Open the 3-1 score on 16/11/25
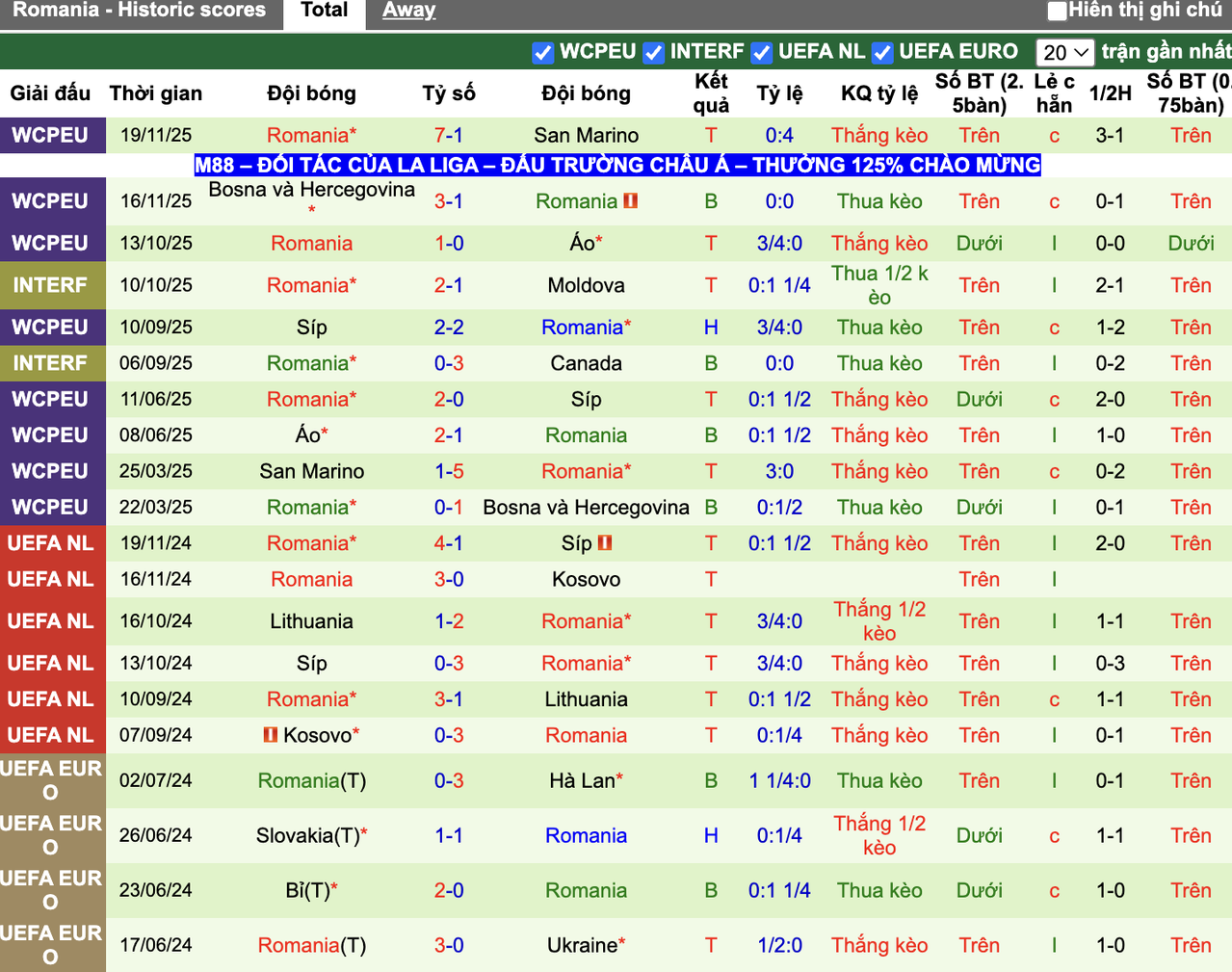This screenshot has width=1232, height=972. (448, 201)
